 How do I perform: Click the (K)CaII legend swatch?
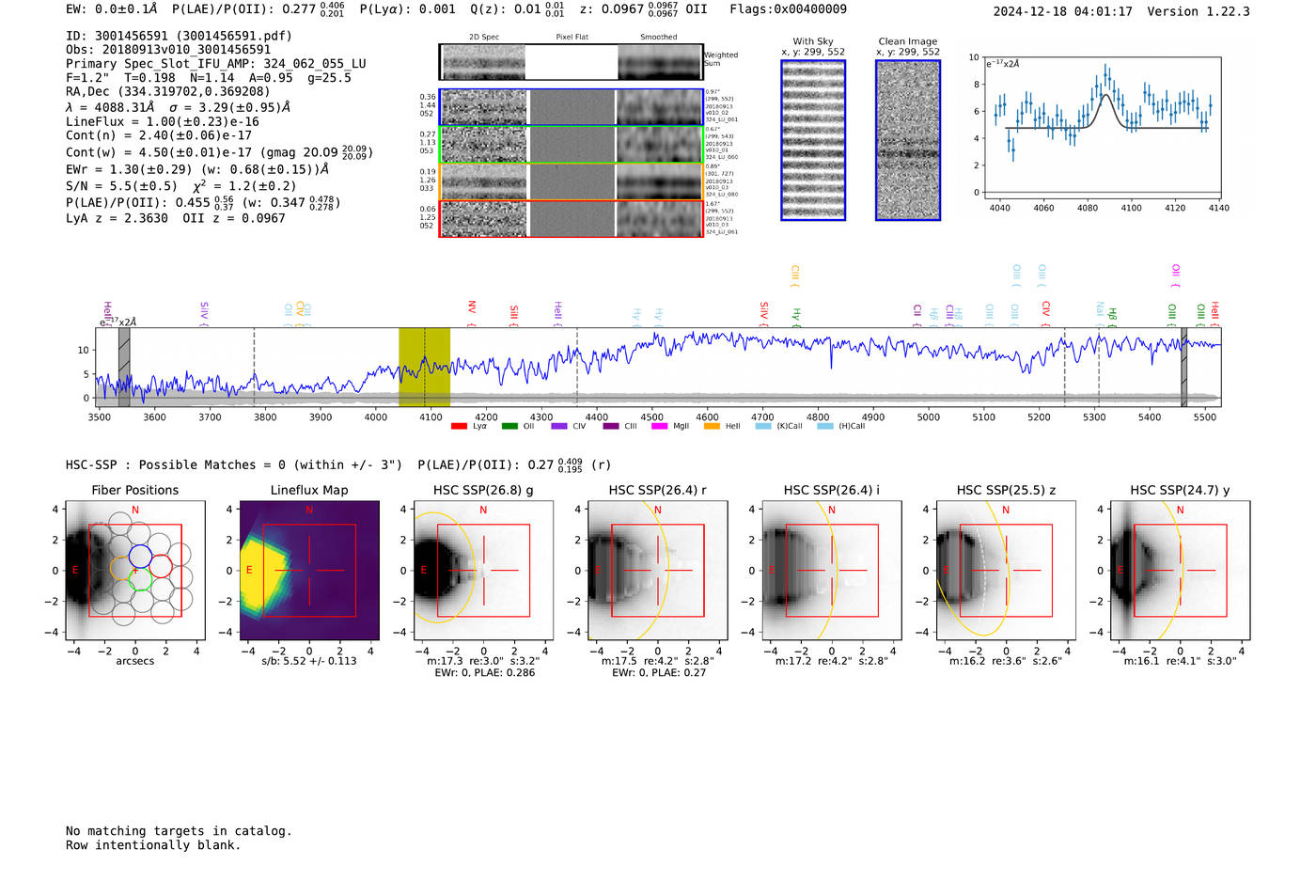click(763, 427)
